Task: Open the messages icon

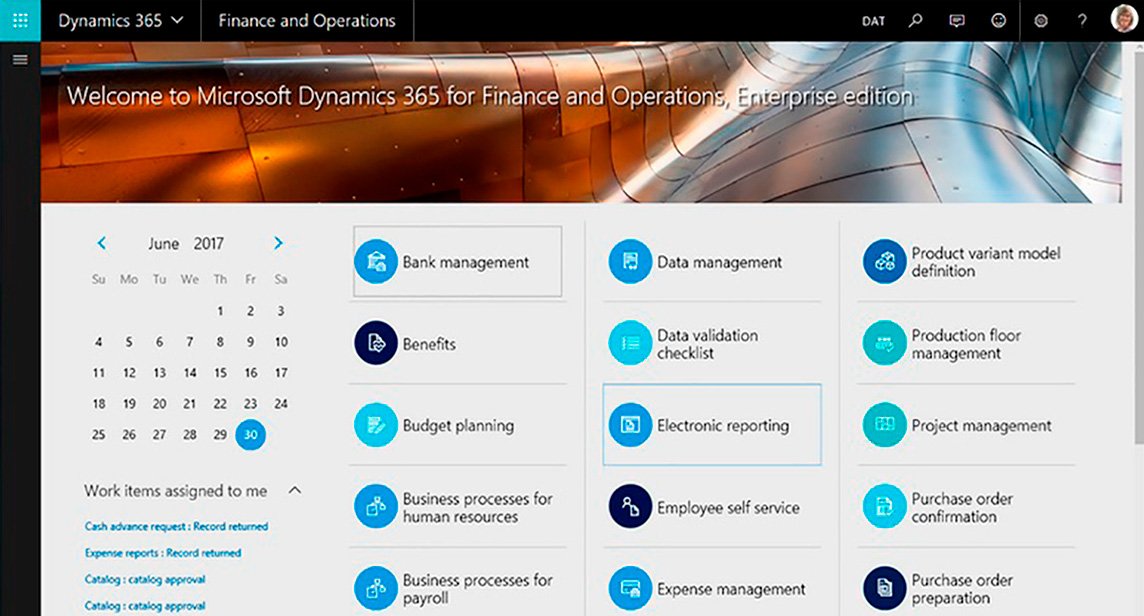Action: click(x=956, y=20)
